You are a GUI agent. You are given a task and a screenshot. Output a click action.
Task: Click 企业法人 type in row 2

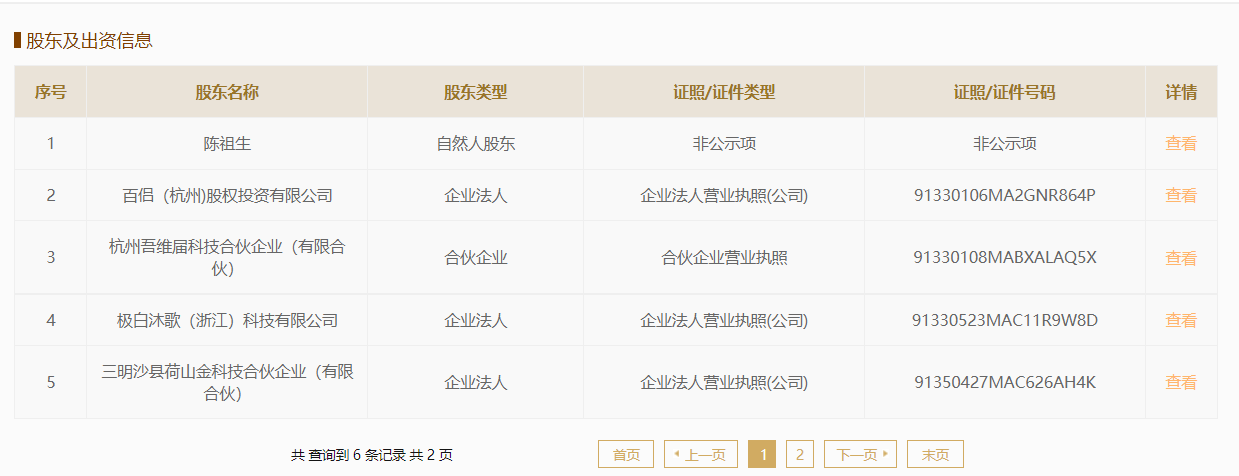click(x=476, y=195)
